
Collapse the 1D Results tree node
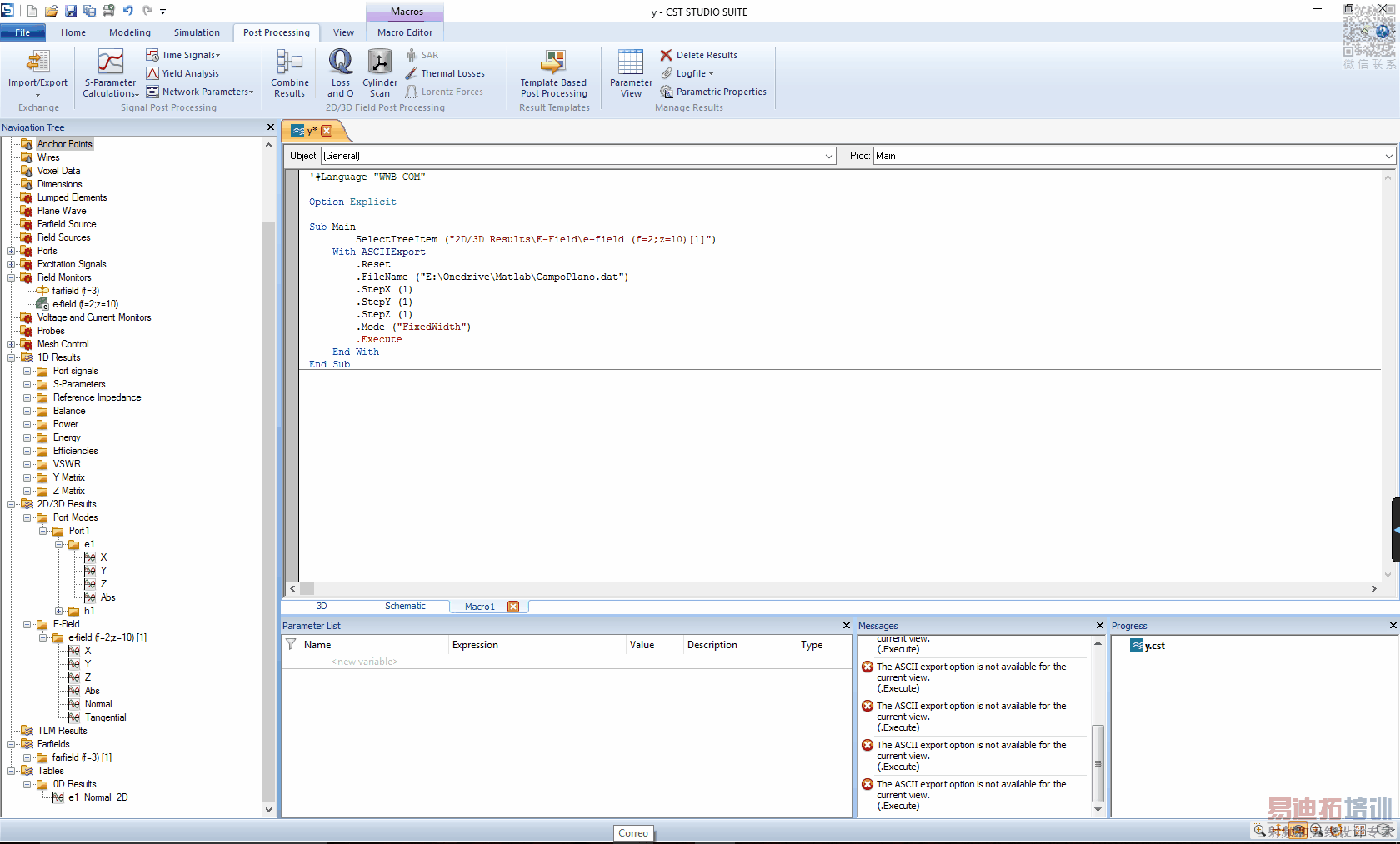12,357
